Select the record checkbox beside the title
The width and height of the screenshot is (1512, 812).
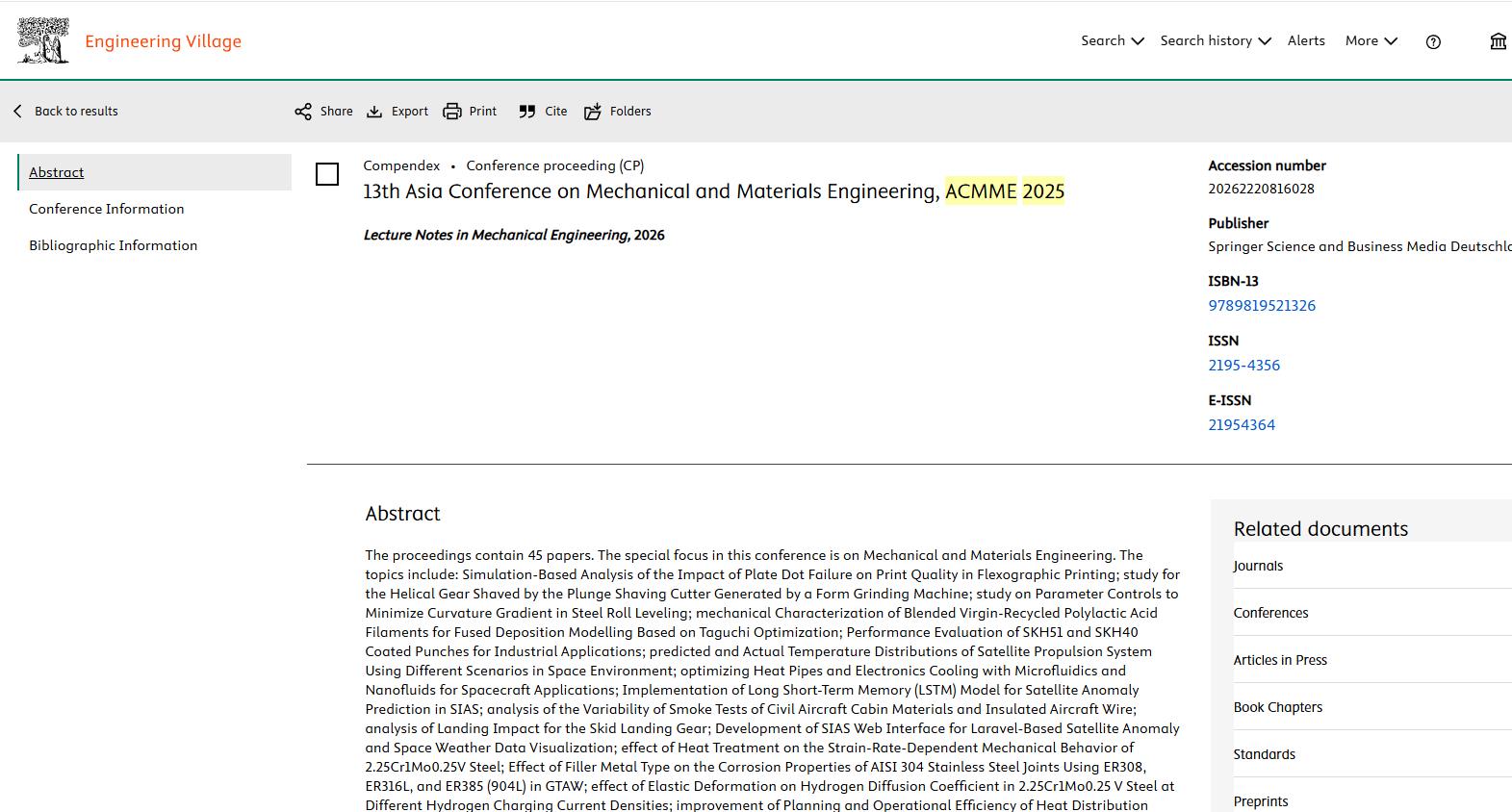pyautogui.click(x=327, y=174)
